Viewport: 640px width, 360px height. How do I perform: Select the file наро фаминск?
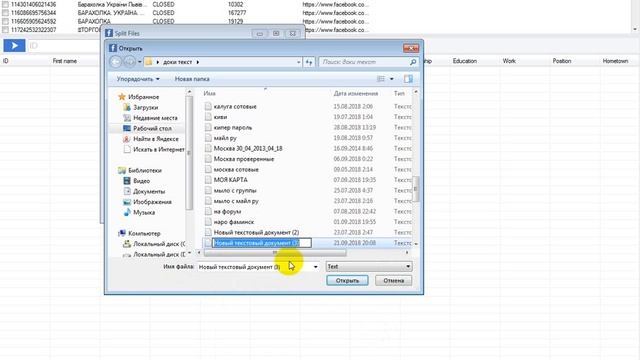point(233,222)
